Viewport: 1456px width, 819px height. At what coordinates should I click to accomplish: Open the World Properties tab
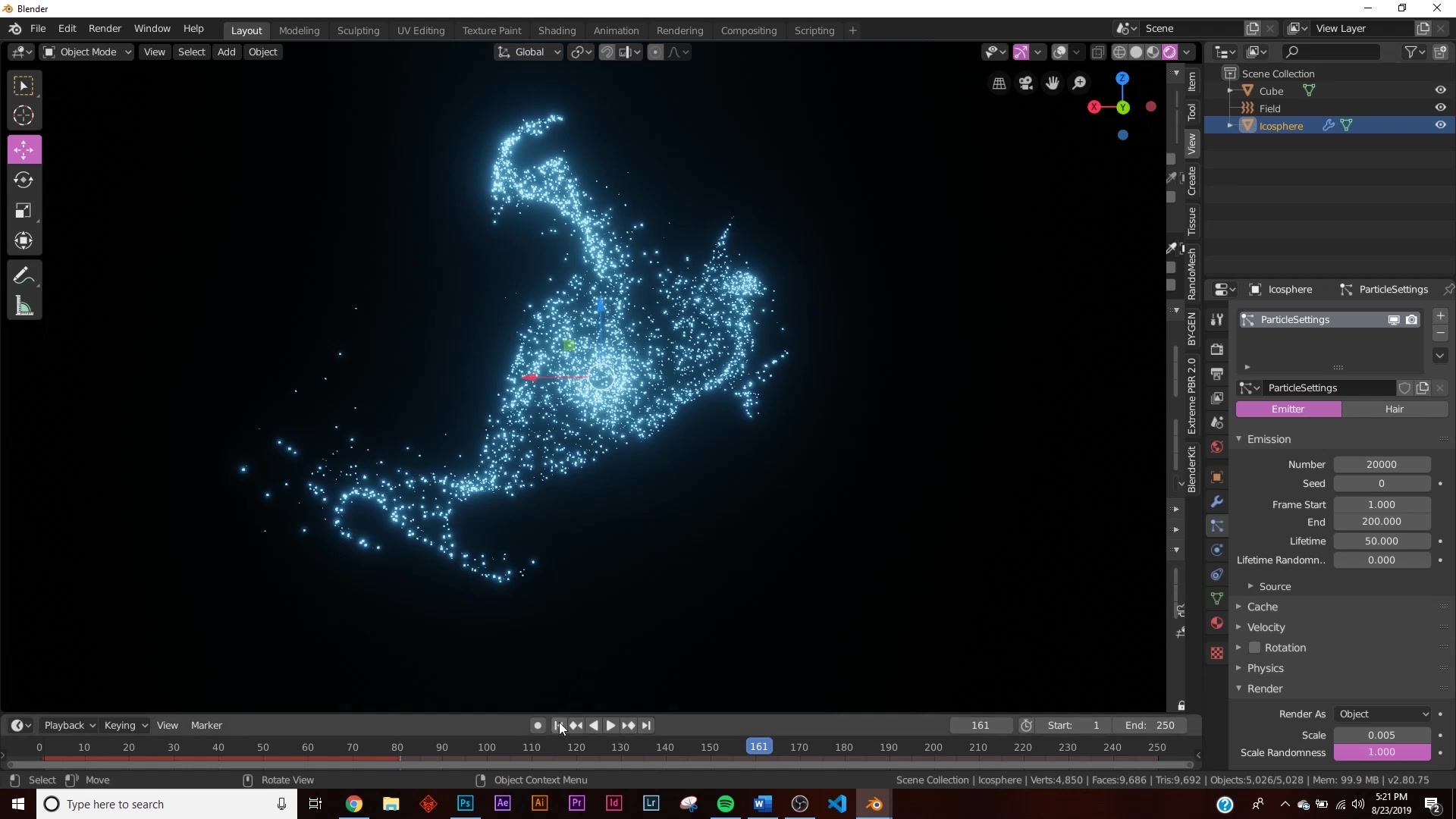(1217, 447)
